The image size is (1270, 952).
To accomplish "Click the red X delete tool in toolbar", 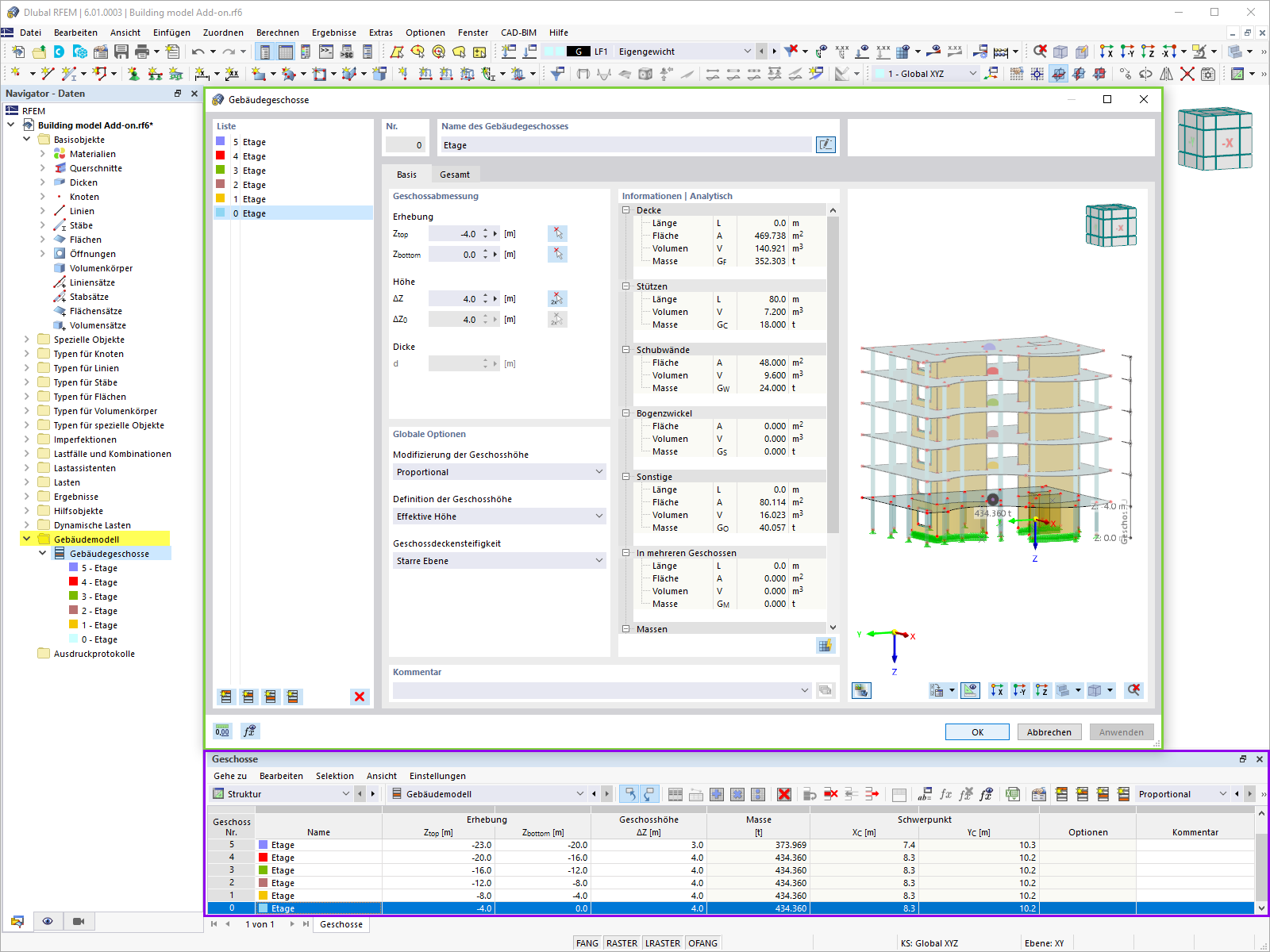I will pos(1187,74).
